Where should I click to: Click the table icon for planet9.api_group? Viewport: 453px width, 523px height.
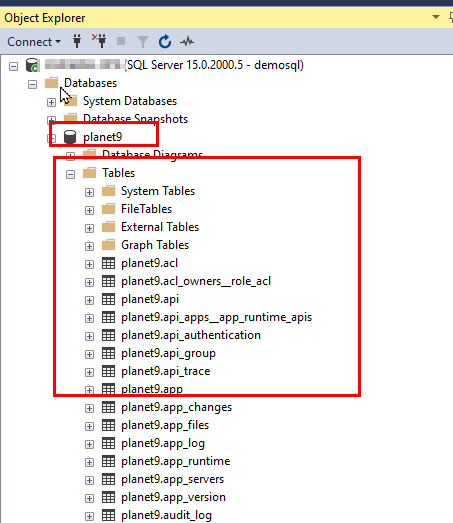108,353
